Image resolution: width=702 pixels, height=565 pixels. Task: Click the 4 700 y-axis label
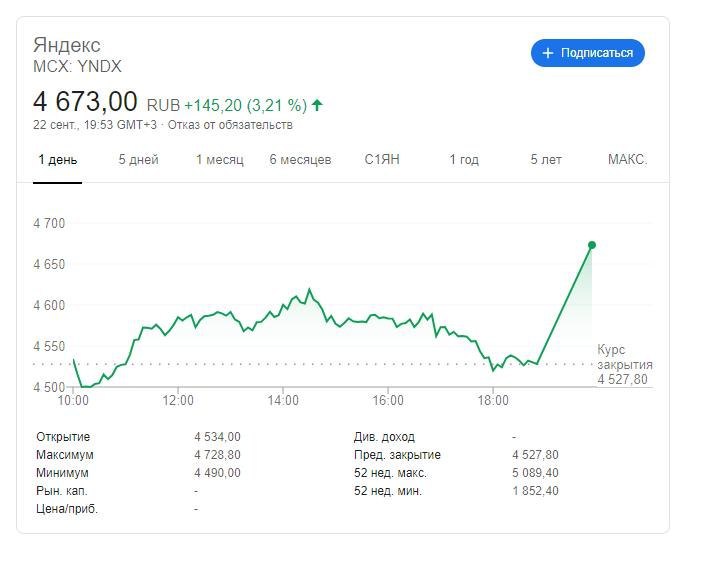coord(49,223)
